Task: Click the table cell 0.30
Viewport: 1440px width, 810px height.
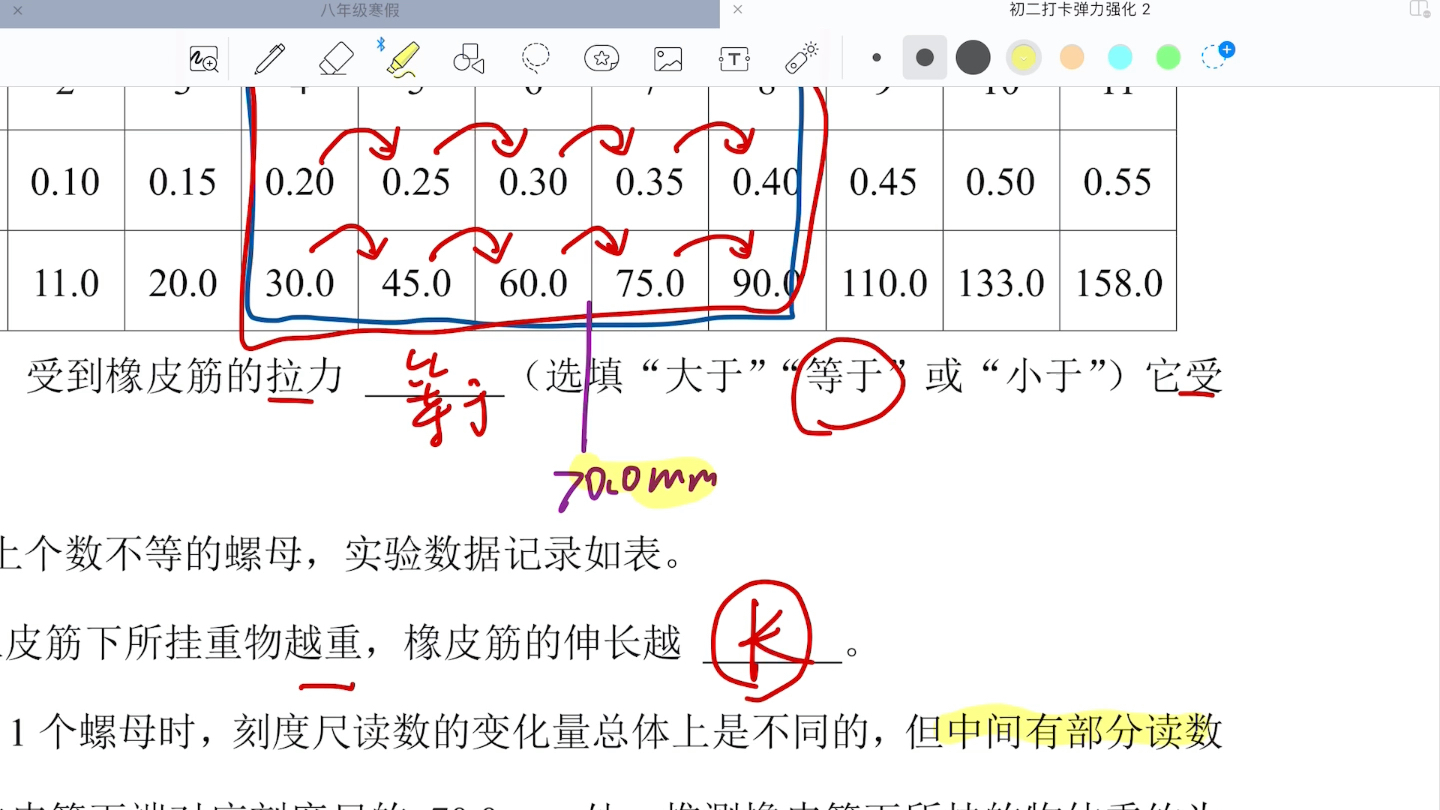Action: 533,182
